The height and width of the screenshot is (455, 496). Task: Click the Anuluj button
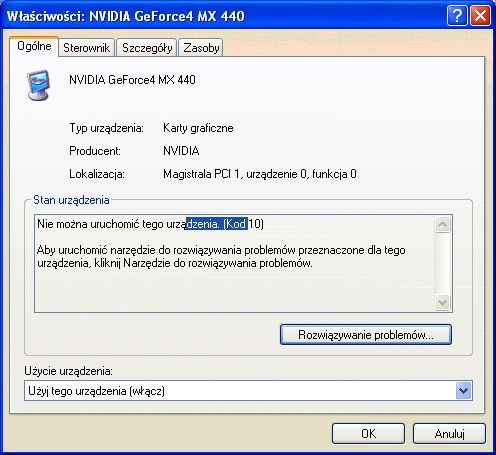[449, 434]
